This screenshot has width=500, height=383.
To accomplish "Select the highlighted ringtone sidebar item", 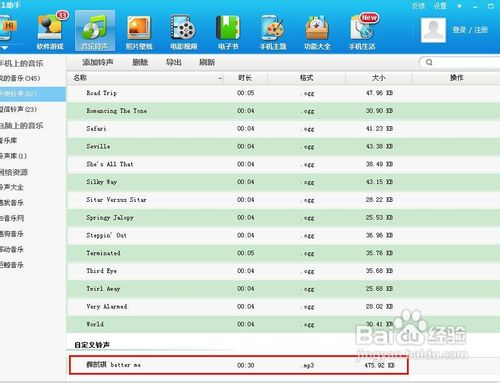I will pos(33,94).
